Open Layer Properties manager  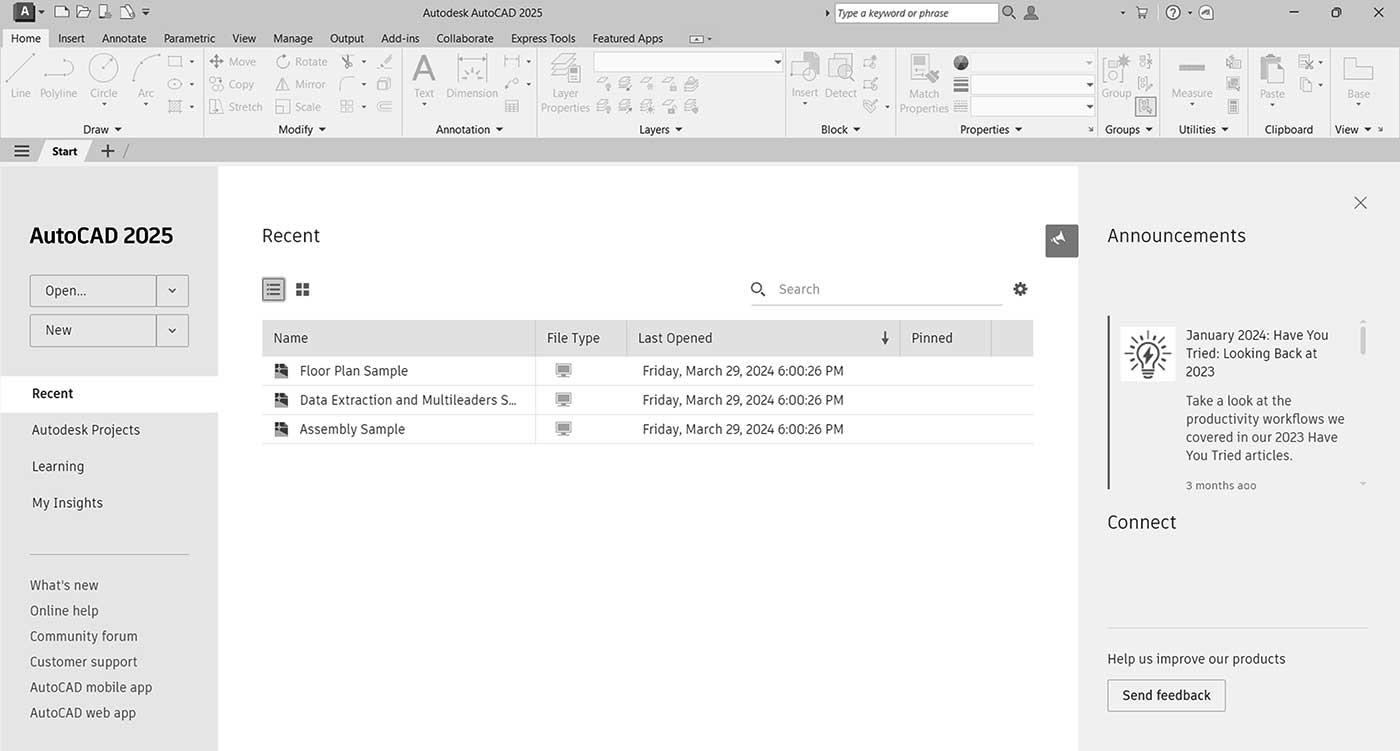tap(566, 83)
